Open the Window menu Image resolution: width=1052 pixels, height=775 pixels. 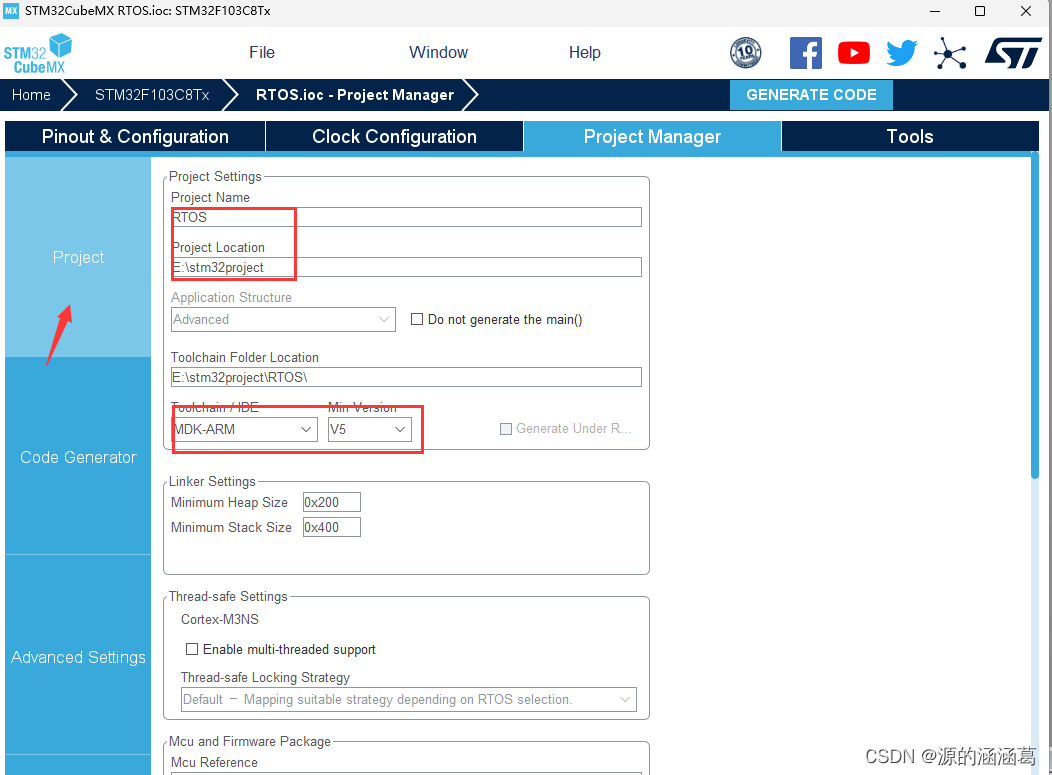[438, 52]
